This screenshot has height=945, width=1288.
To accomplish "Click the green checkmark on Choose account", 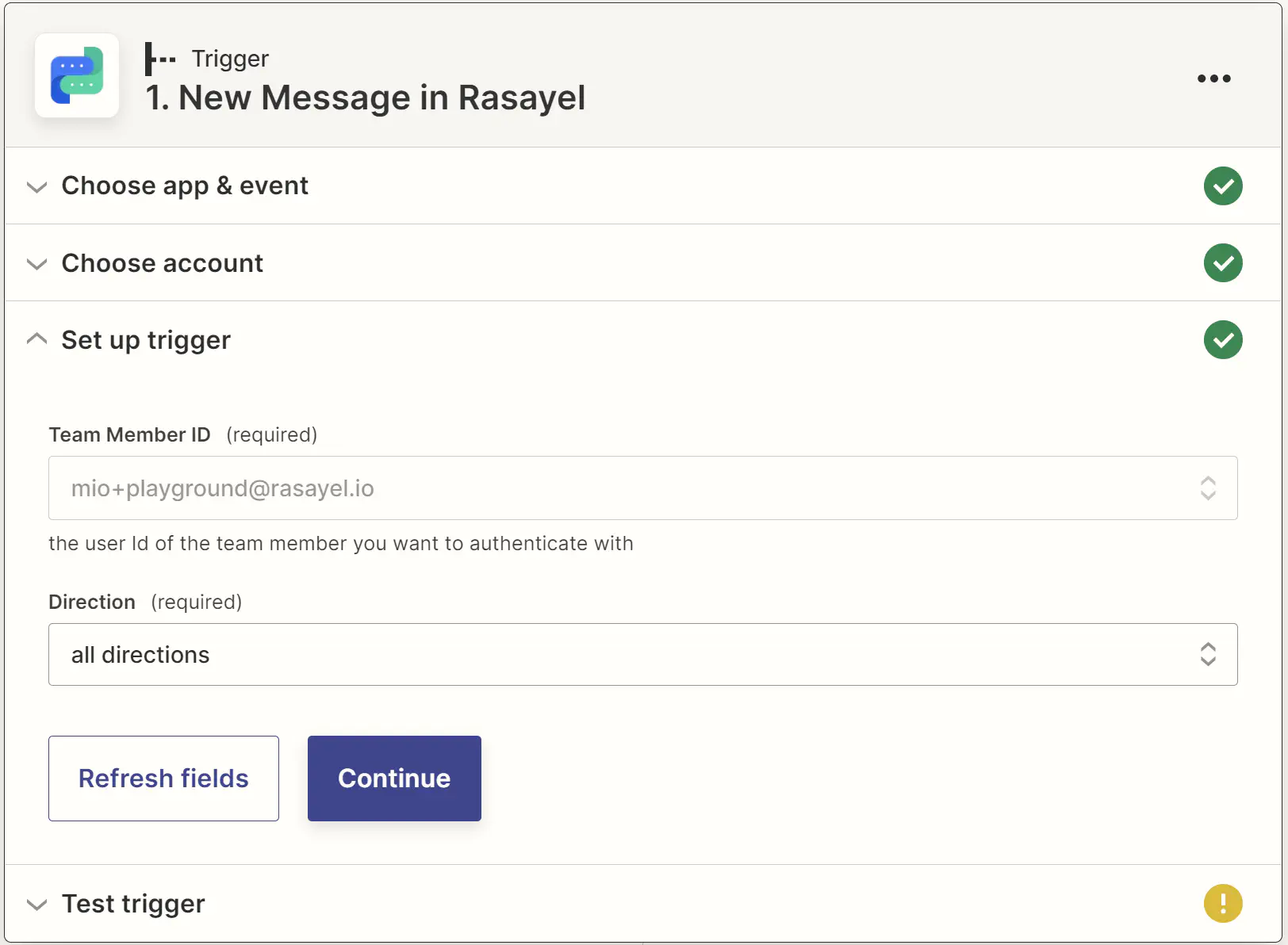I will click(x=1223, y=262).
